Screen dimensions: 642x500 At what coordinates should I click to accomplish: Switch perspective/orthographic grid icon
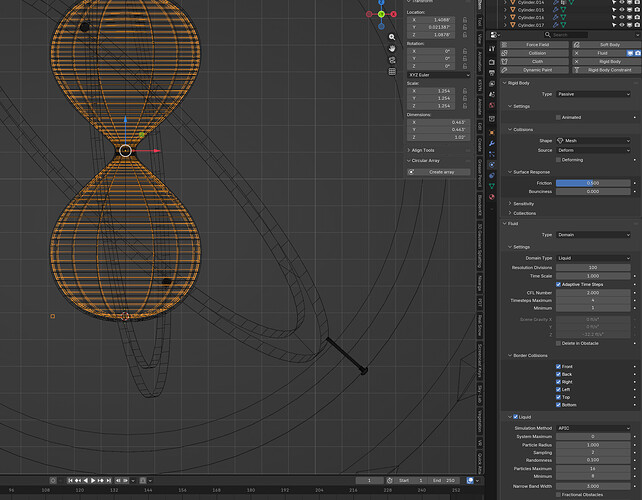coord(392,72)
